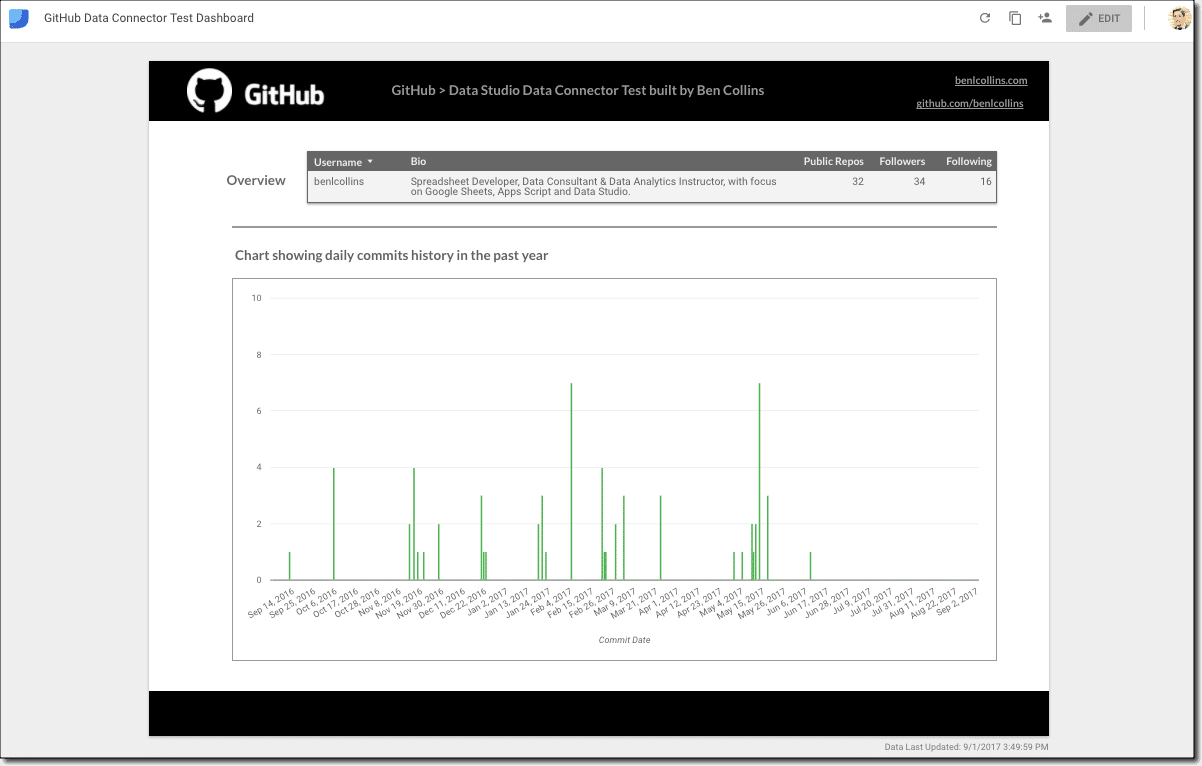
Task: Select the Public Repos value 32
Action: [858, 182]
